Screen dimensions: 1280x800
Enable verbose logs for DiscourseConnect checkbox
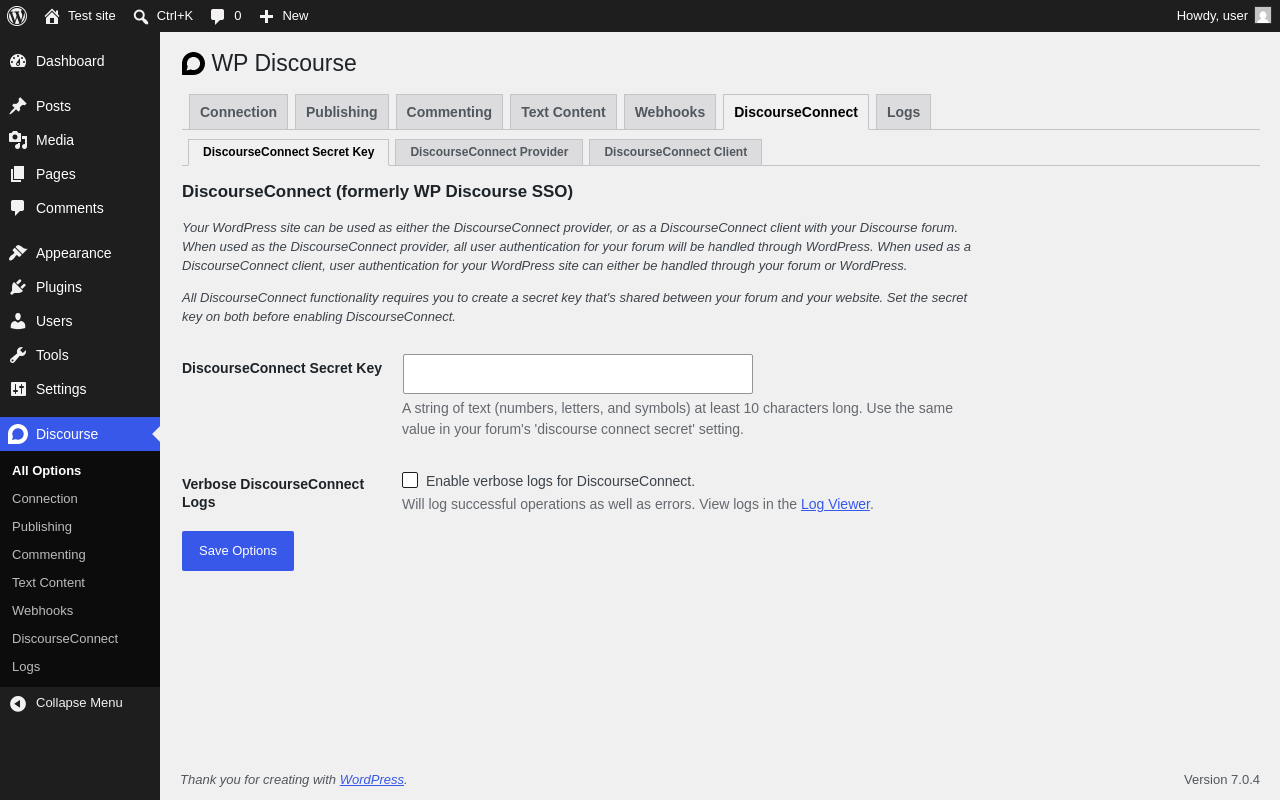click(x=410, y=480)
